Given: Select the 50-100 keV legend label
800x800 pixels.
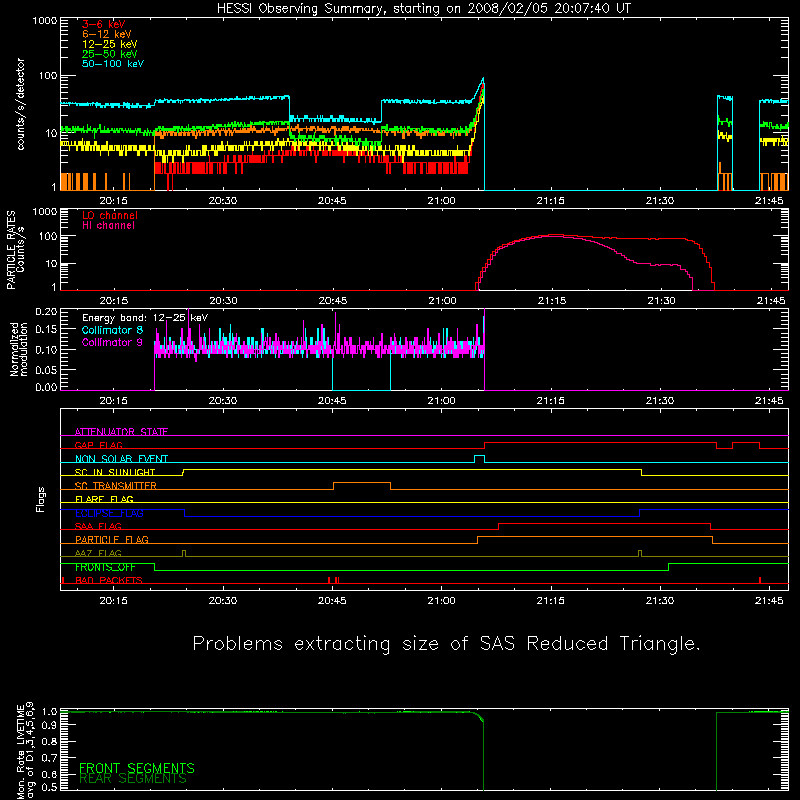Looking at the screenshot, I should [113, 64].
